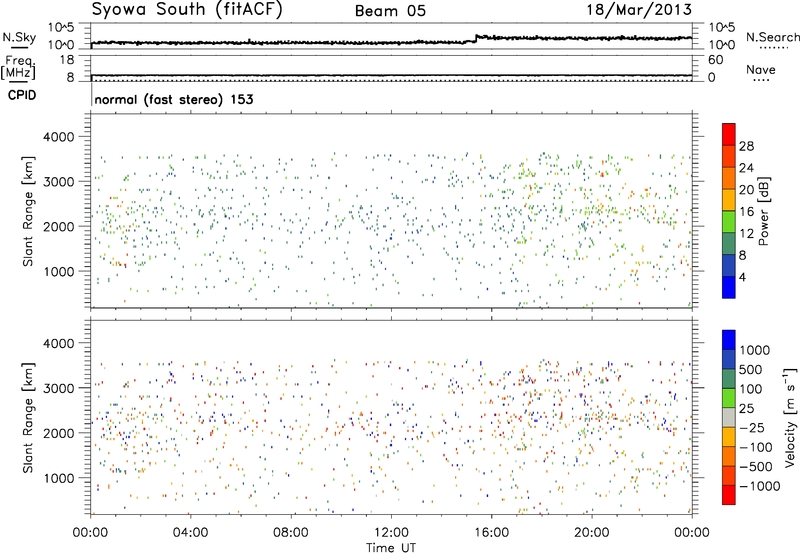Click the '-25' label on the Velocity colorbar
The width and height of the screenshot is (800, 554).
pos(751,427)
